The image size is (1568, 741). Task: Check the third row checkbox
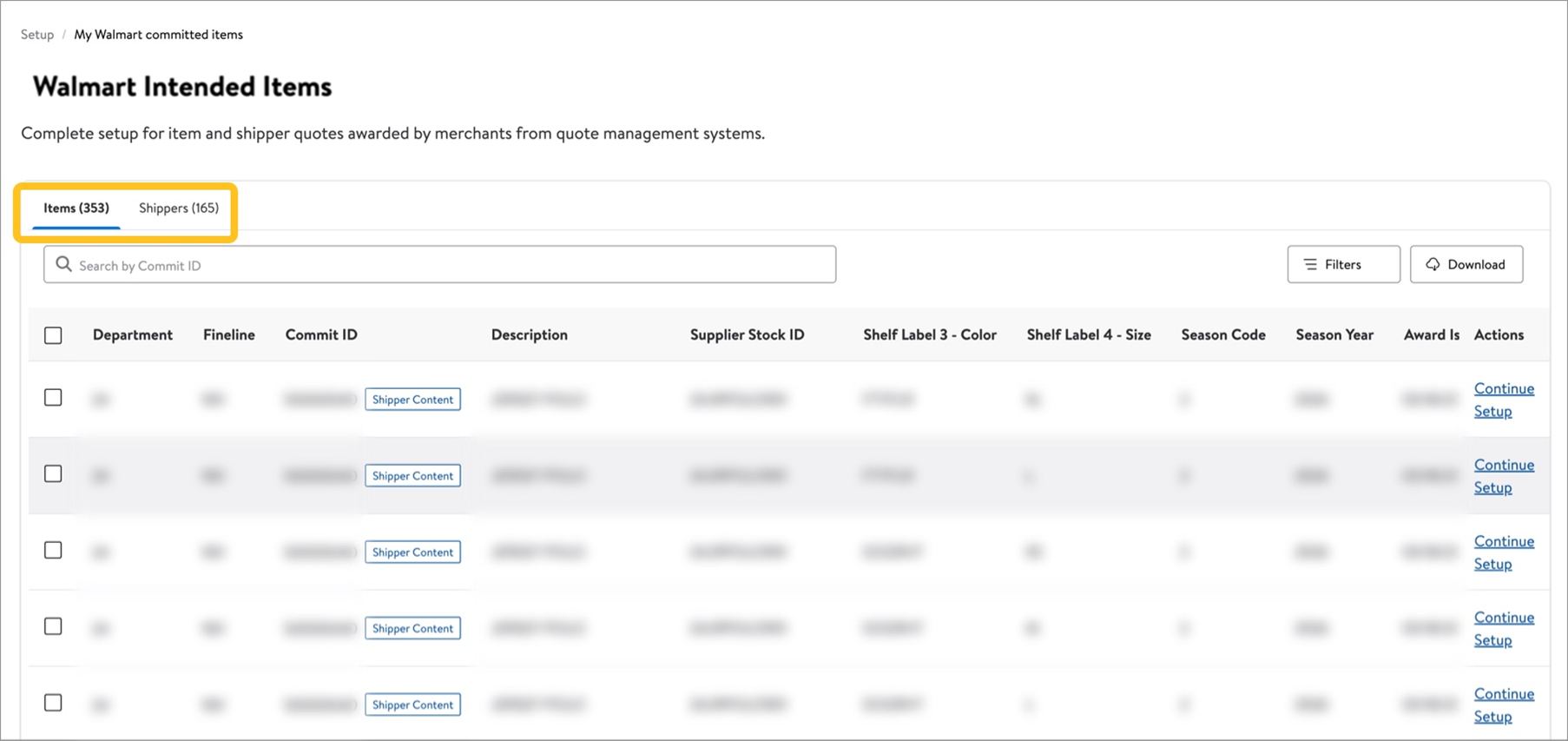tap(53, 551)
